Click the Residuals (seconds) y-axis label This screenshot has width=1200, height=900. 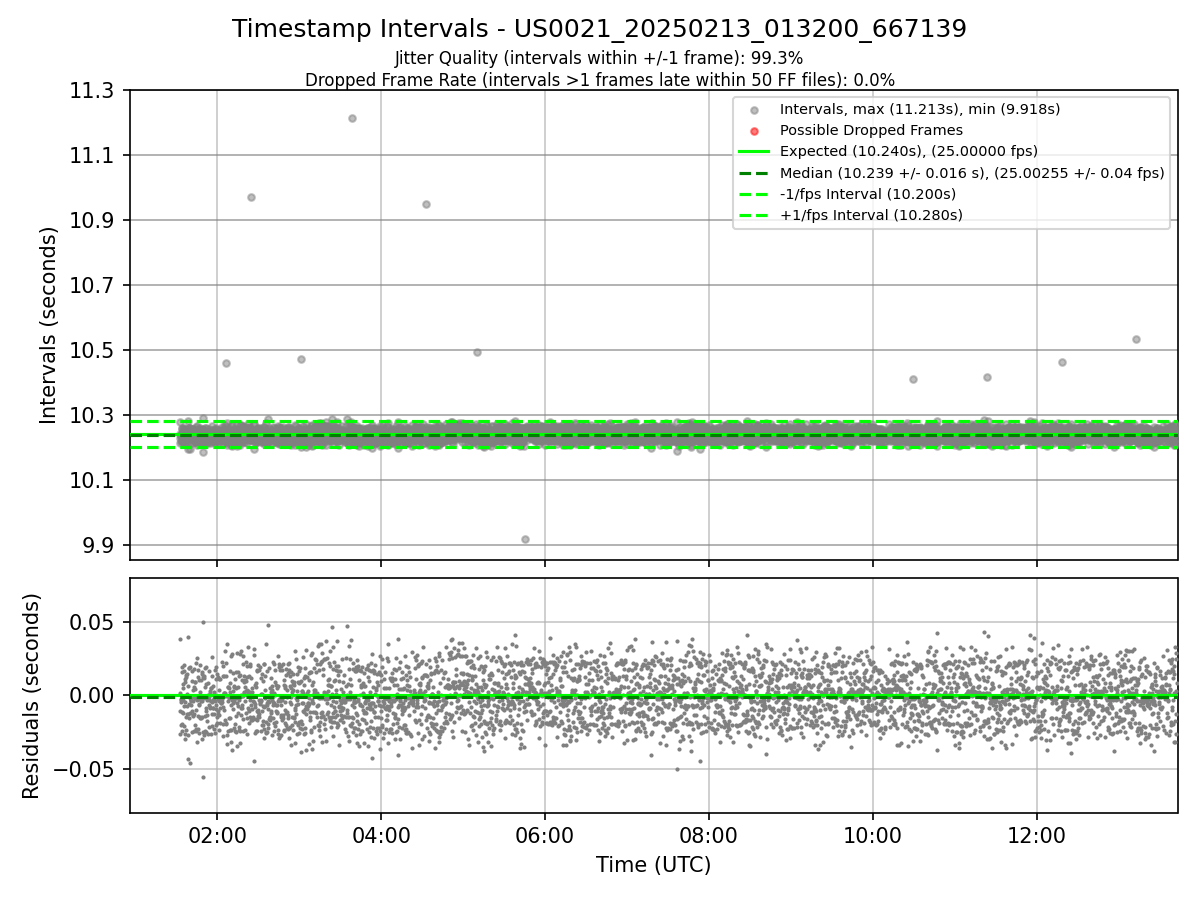[x=32, y=696]
